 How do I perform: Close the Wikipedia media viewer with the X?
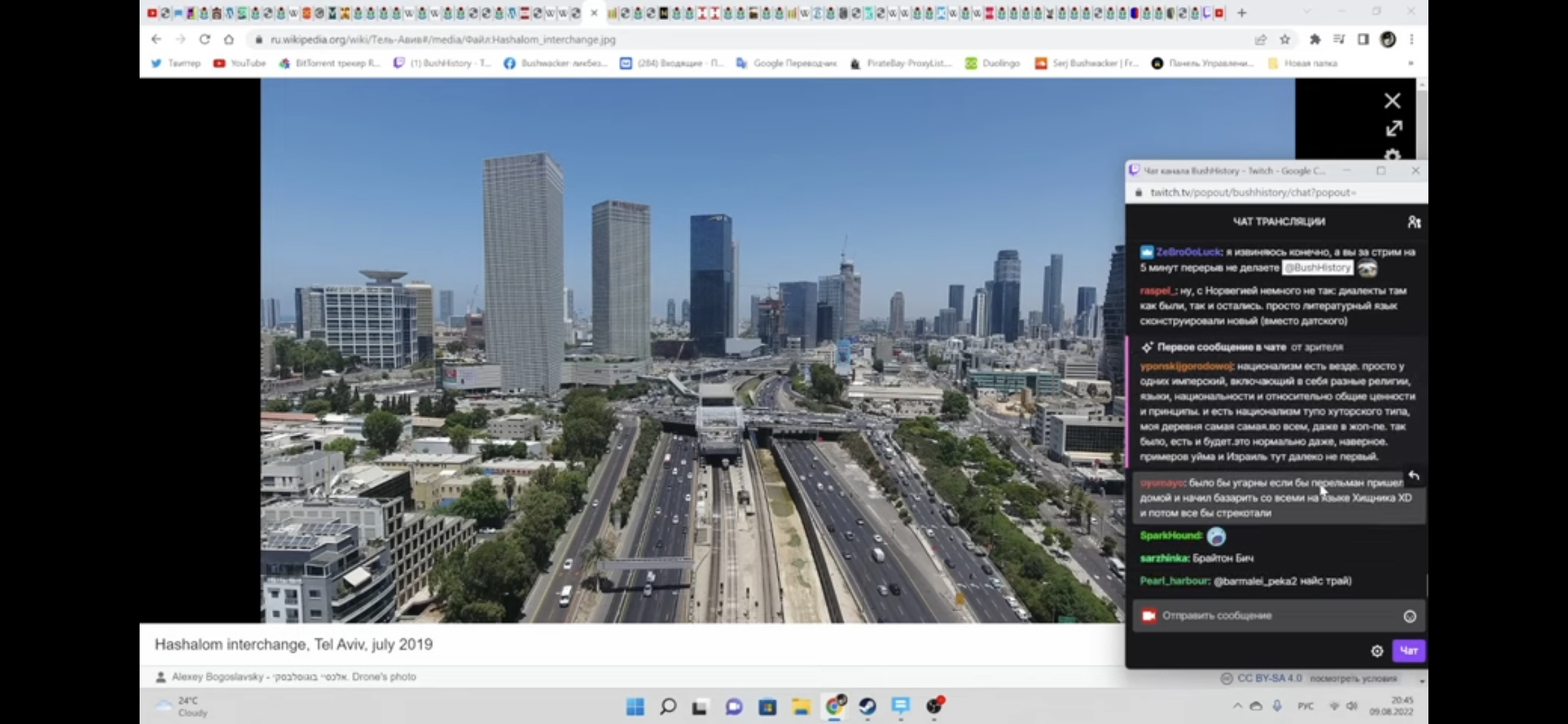click(x=1393, y=100)
